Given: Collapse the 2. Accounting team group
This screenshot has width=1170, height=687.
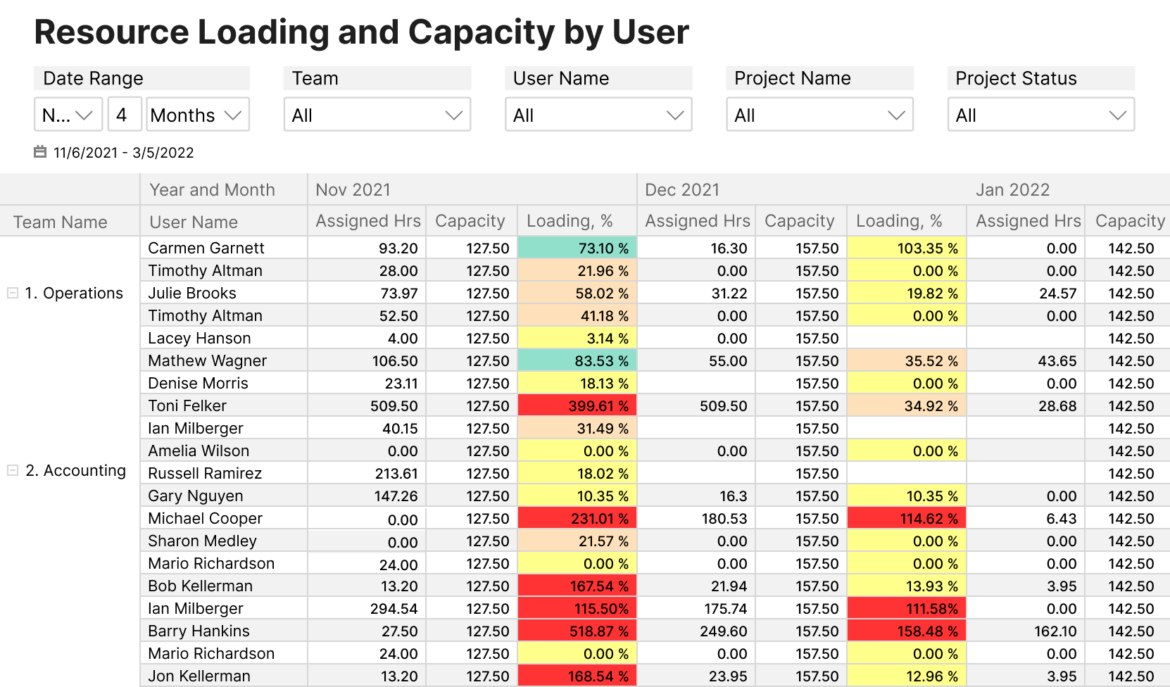Looking at the screenshot, I should 11,470.
